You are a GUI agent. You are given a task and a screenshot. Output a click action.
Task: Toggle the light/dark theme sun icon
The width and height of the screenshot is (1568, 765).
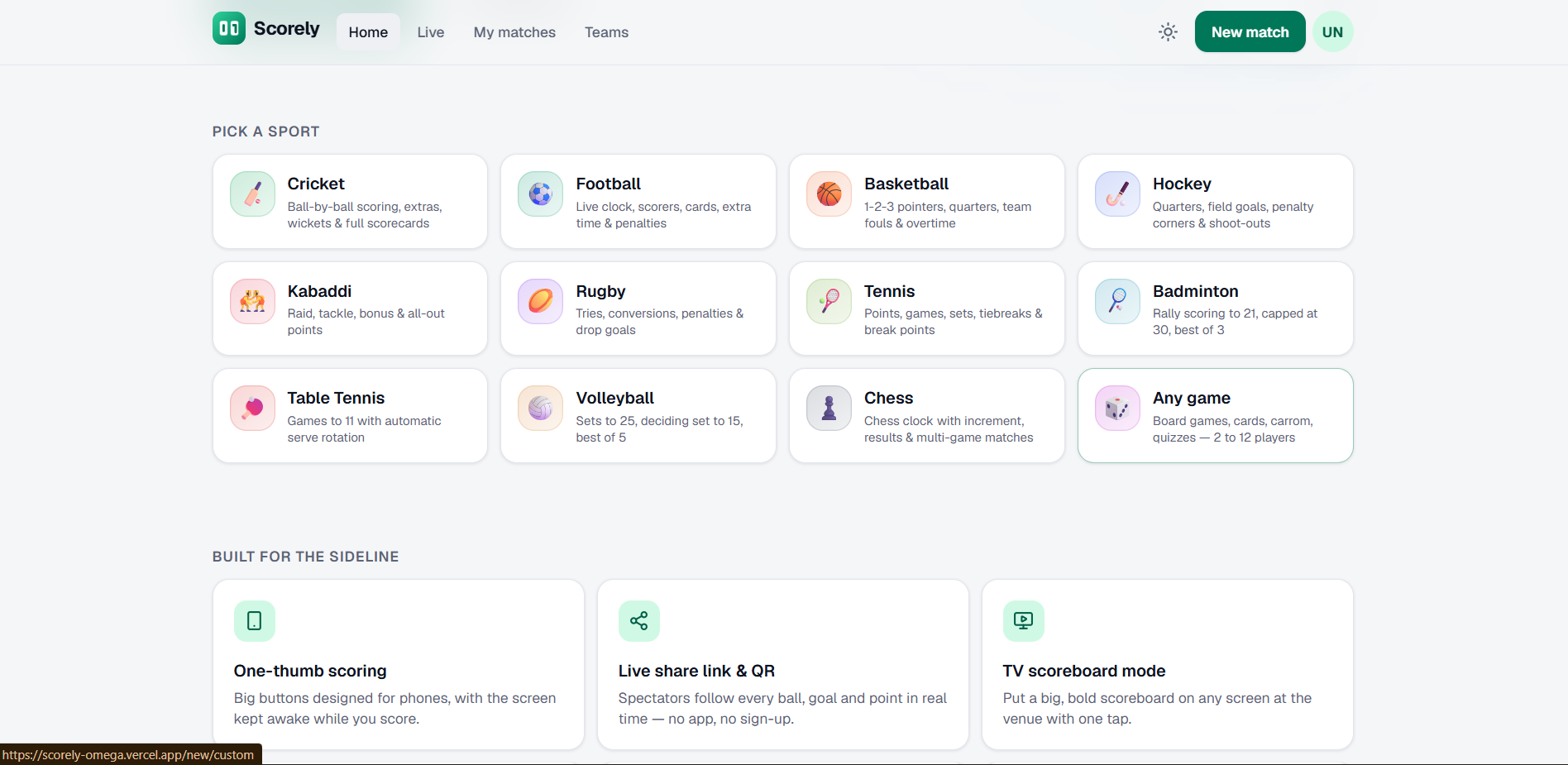coord(1168,32)
